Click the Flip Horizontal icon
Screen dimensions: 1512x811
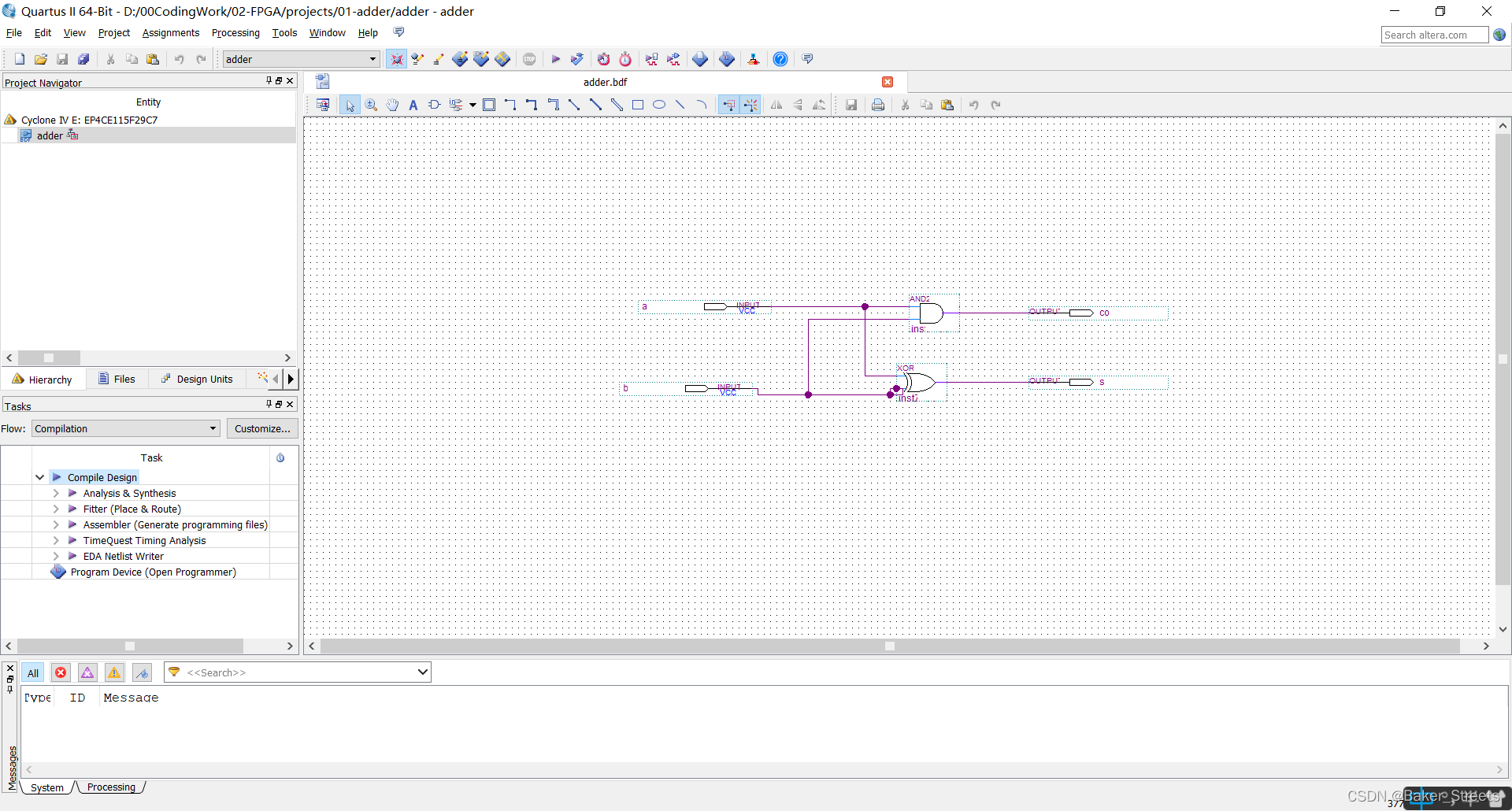[x=776, y=105]
